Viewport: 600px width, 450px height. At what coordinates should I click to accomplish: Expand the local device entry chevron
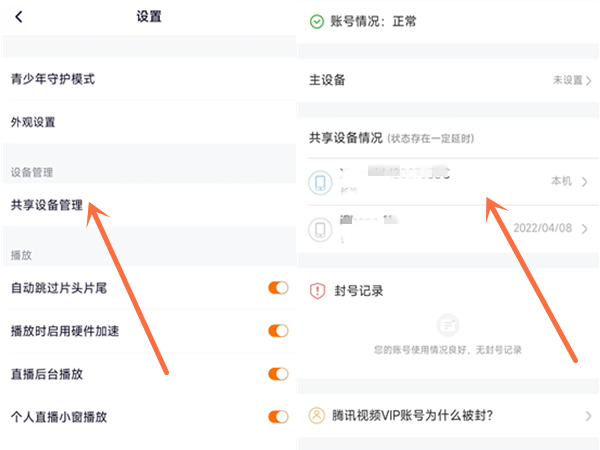[x=584, y=181]
